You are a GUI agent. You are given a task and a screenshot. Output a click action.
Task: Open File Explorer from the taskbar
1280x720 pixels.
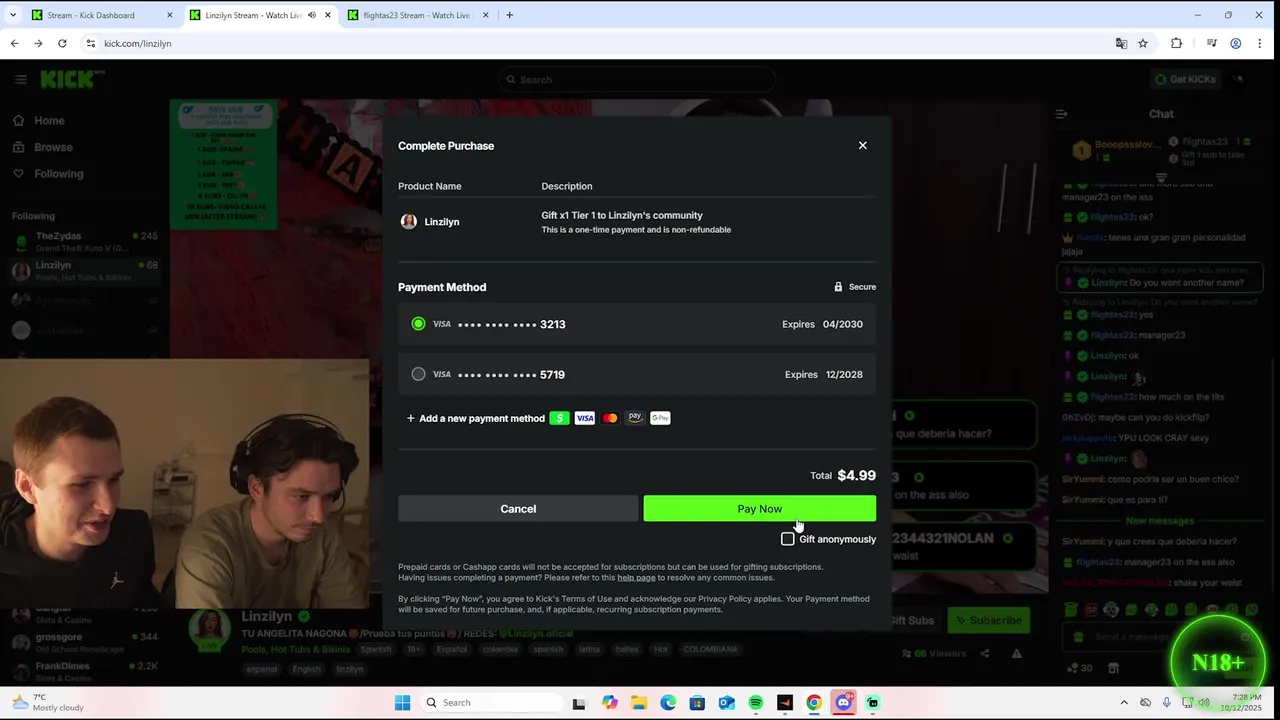[x=639, y=702]
